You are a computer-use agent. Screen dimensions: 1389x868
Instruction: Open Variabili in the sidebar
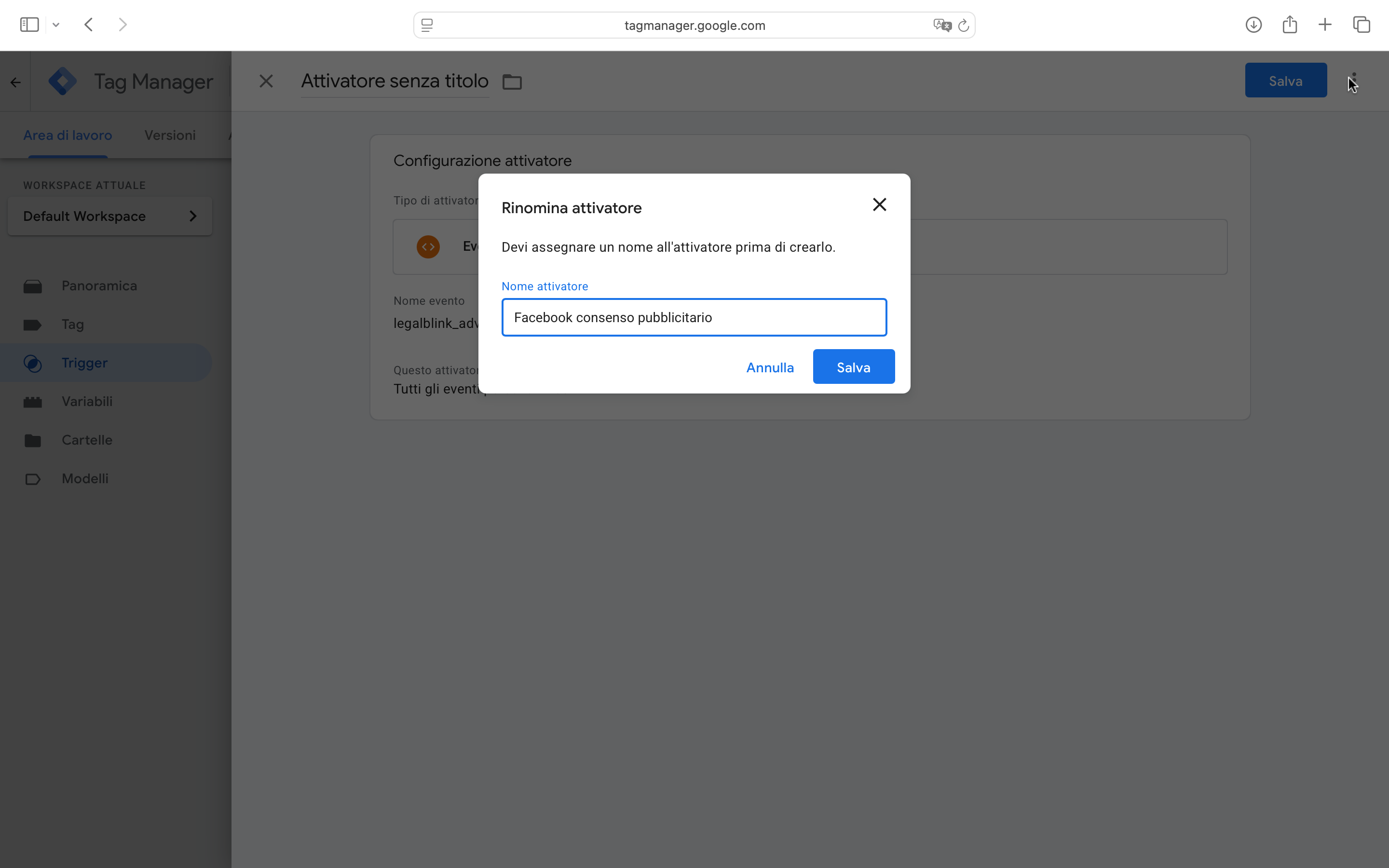pyautogui.click(x=87, y=401)
